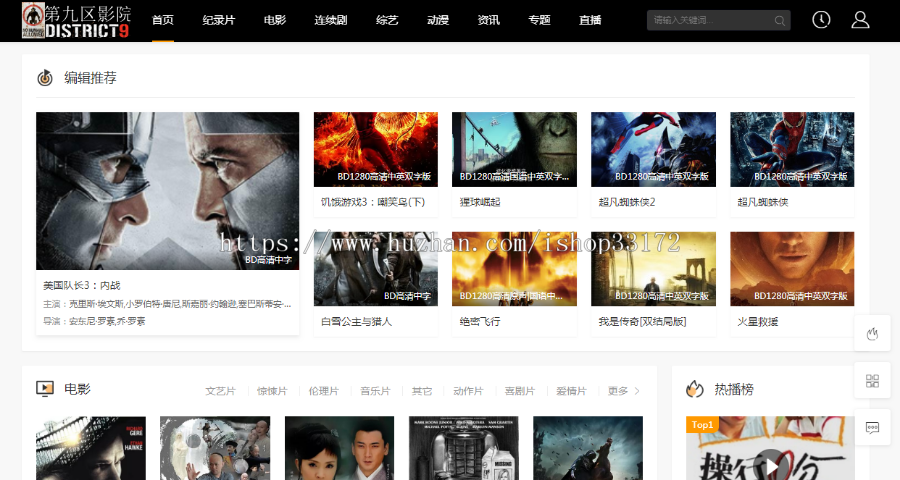Screen dimensions: 900x480
Task: Filter movies by 伦理片
Action: coord(324,391)
